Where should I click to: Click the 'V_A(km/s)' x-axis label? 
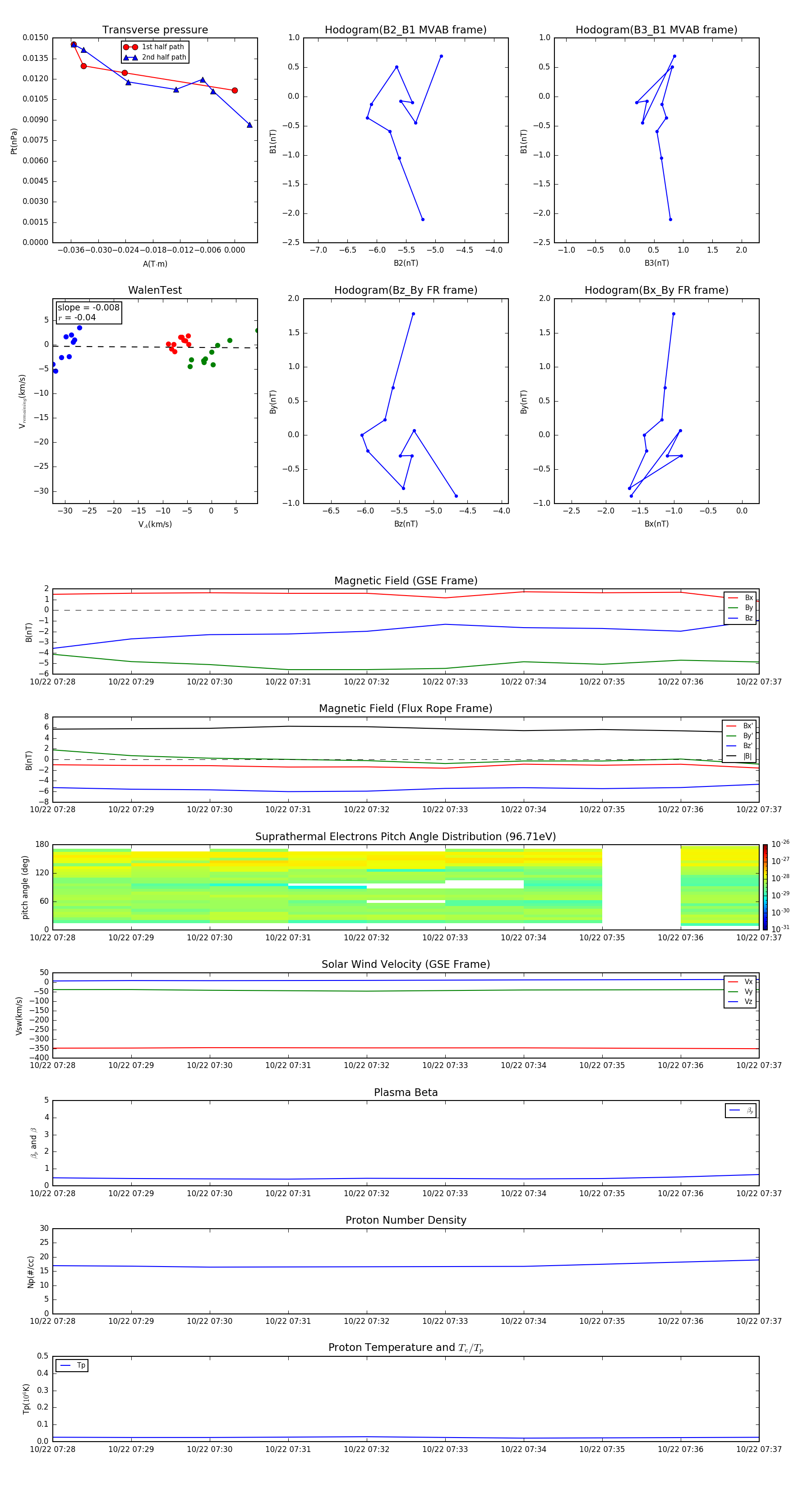pos(155,525)
